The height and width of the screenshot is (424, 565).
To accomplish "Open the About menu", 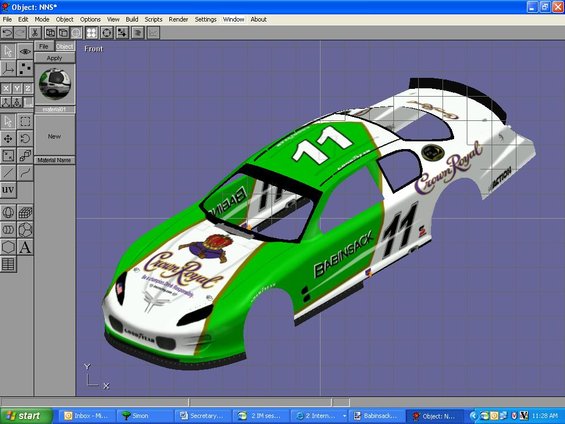I will [x=258, y=19].
